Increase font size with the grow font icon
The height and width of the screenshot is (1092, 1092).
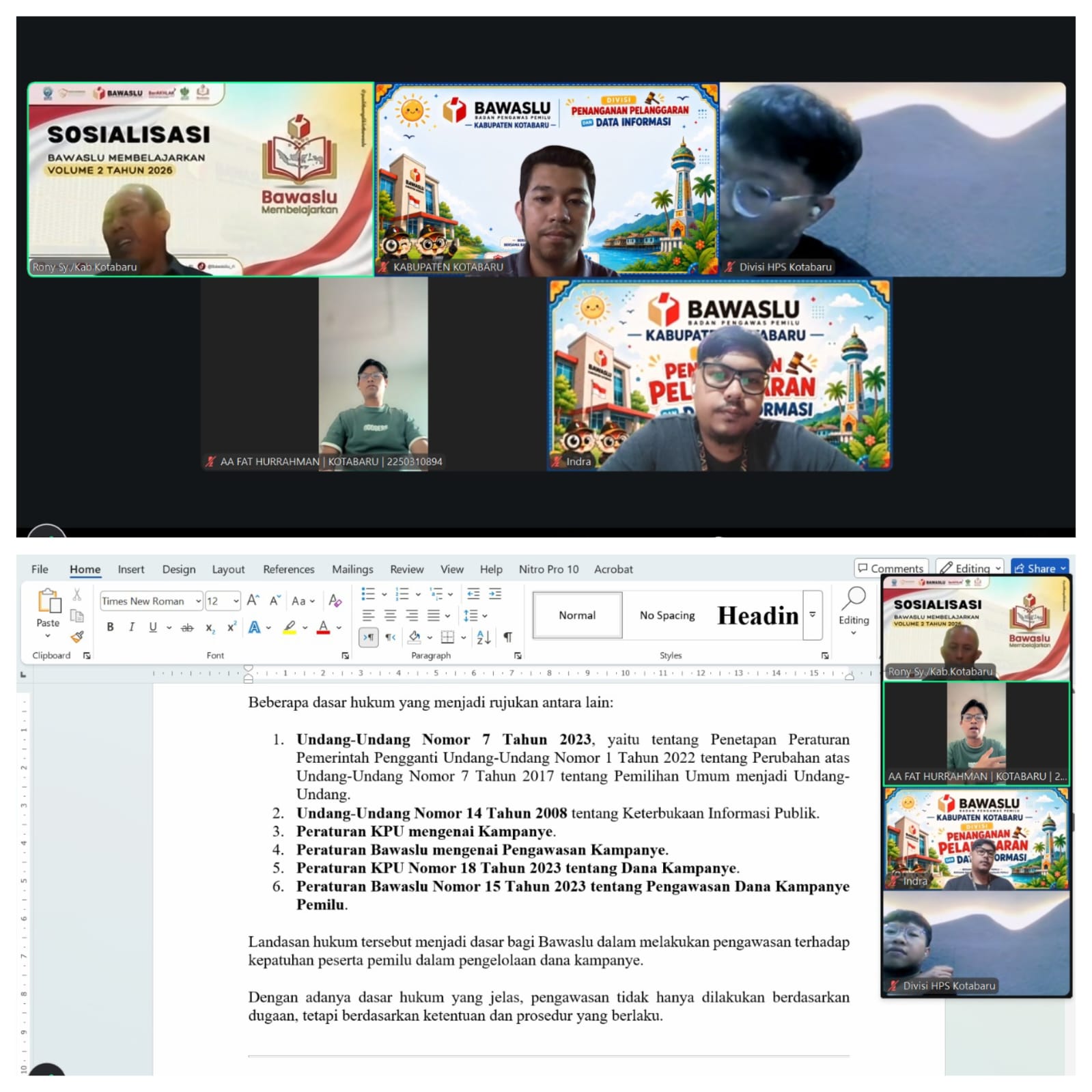point(253,600)
